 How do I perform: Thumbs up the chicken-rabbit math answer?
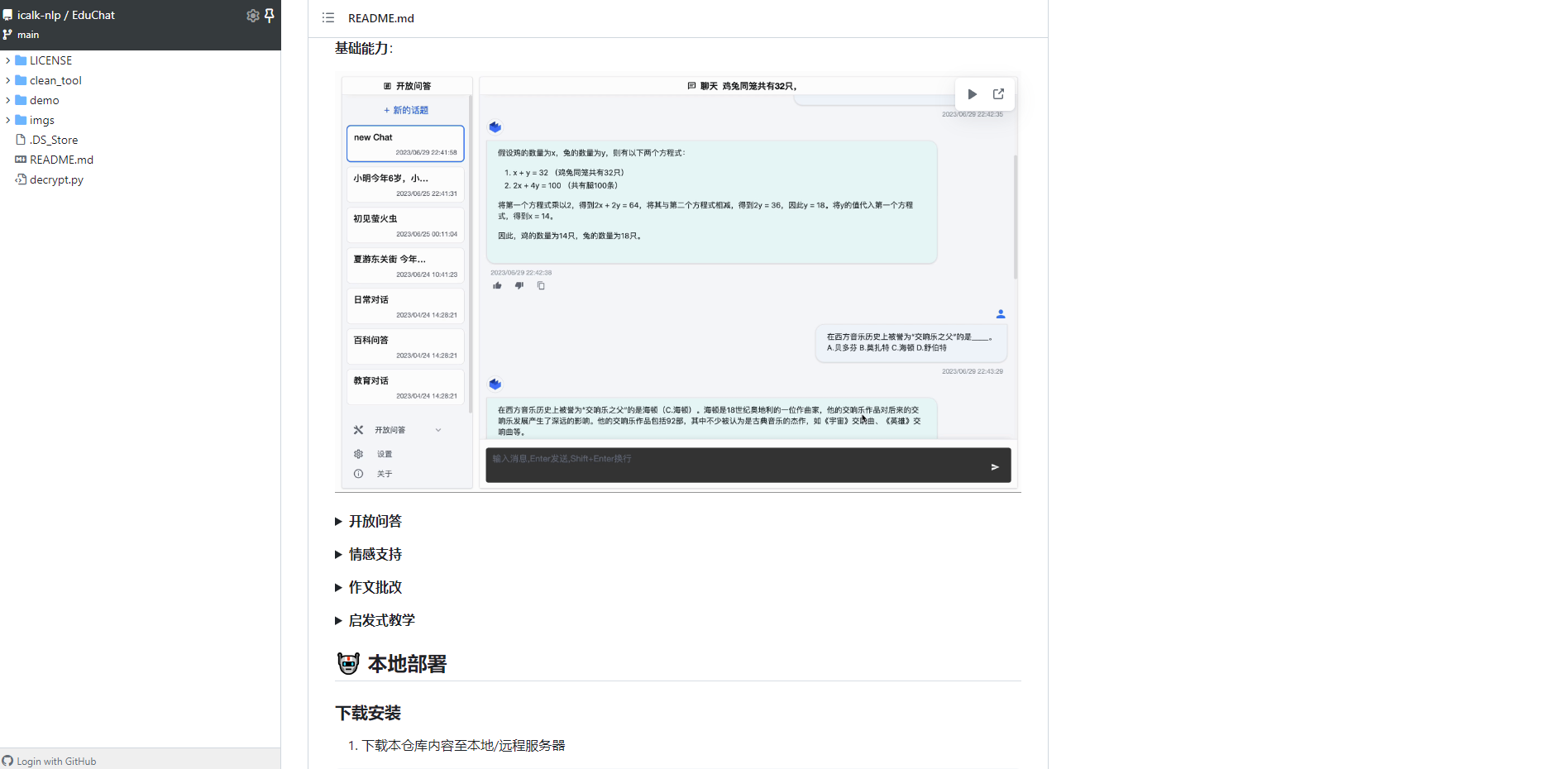coord(497,285)
